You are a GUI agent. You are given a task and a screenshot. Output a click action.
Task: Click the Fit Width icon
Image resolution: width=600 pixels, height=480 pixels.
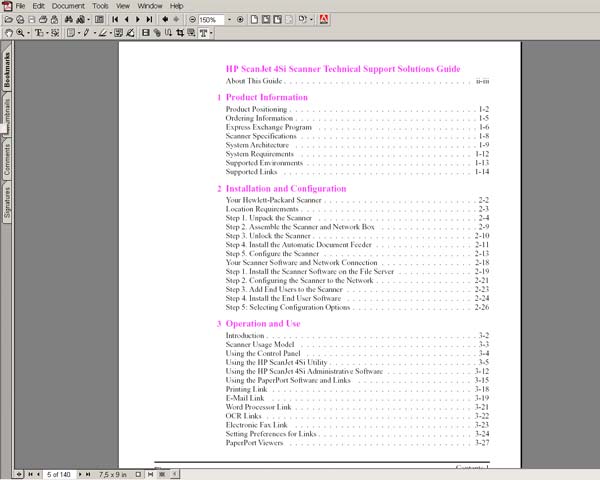point(277,20)
